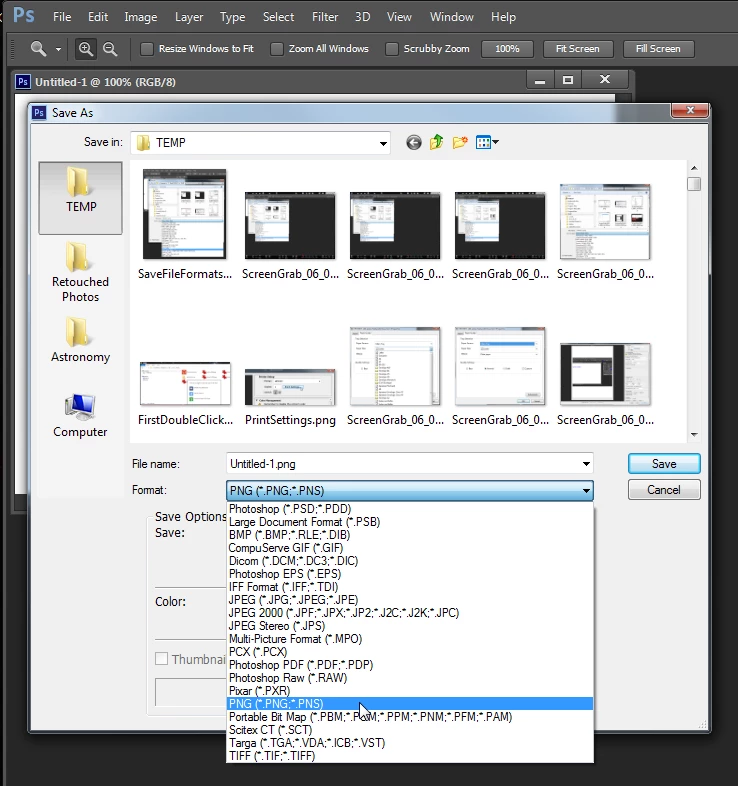This screenshot has height=786, width=738.
Task: Choose CompuServe GIF format
Action: click(410, 548)
